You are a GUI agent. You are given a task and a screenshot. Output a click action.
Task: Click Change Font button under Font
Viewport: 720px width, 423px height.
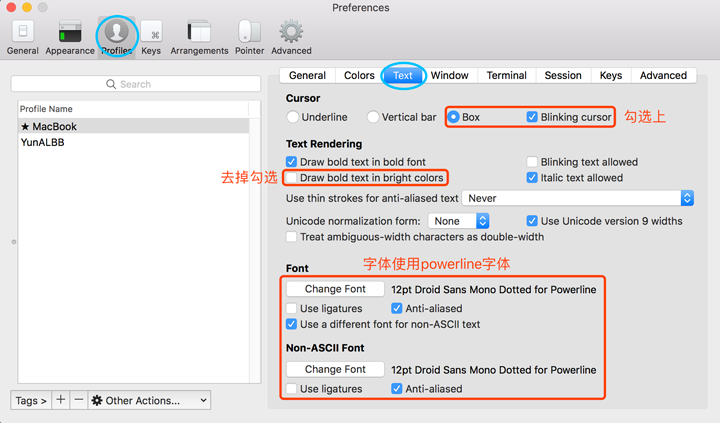335,289
